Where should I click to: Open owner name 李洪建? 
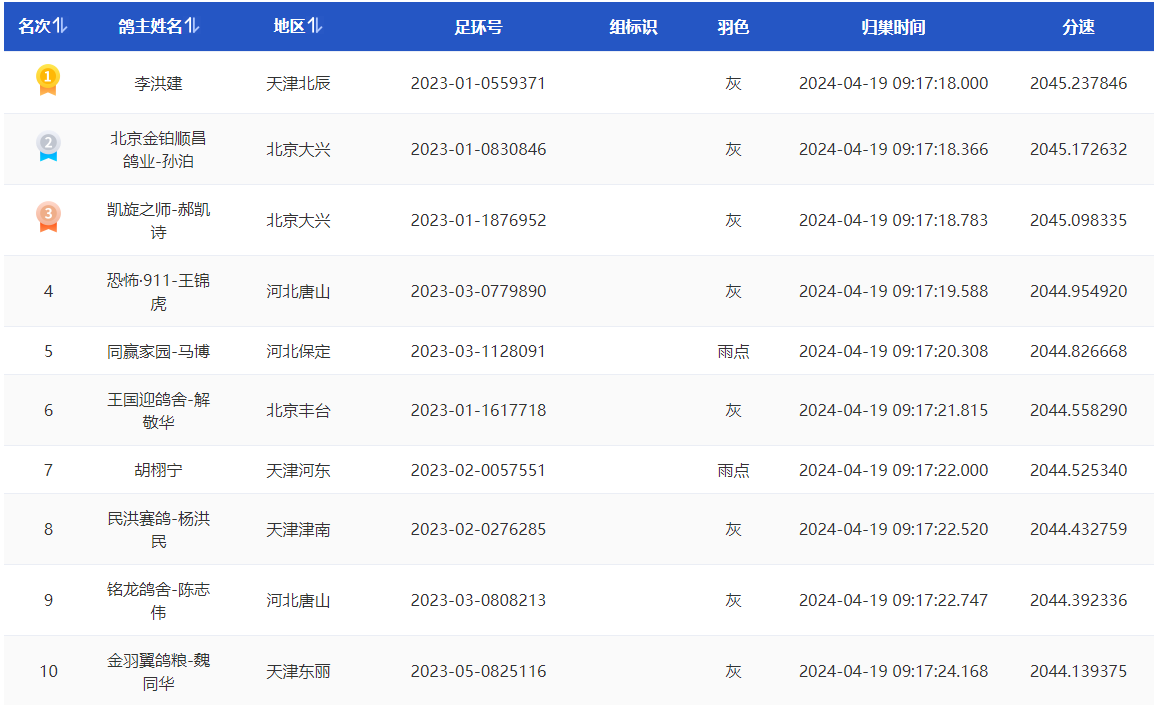158,83
